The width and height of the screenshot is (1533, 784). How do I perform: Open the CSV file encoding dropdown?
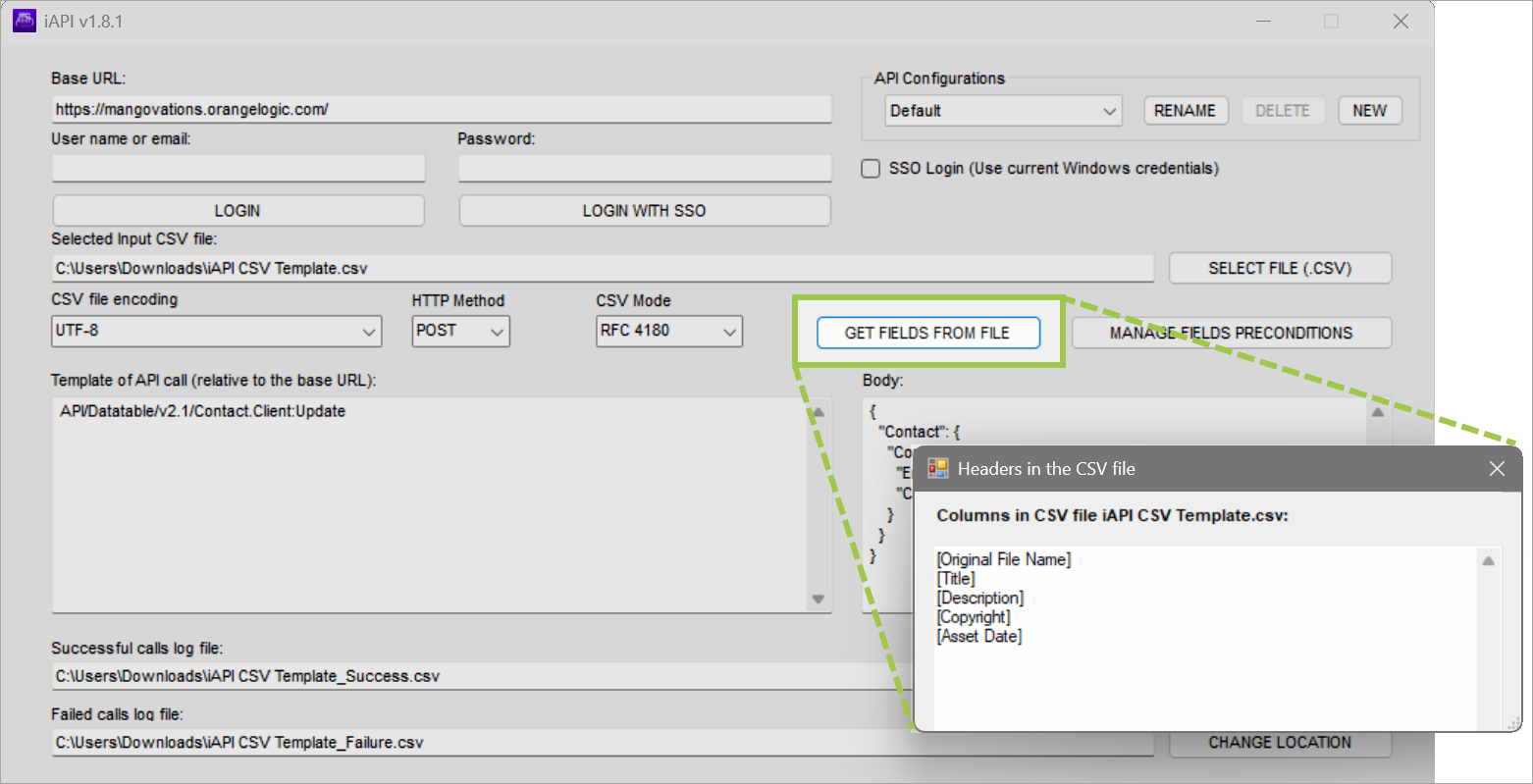tap(370, 331)
